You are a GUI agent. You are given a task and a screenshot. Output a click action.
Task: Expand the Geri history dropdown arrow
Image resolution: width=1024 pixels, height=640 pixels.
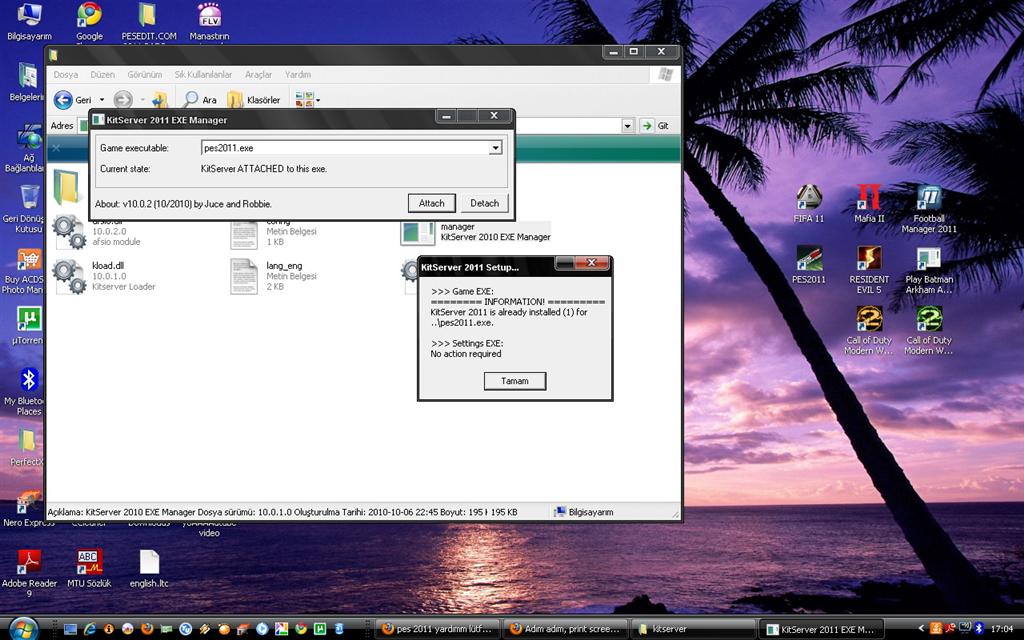click(102, 100)
